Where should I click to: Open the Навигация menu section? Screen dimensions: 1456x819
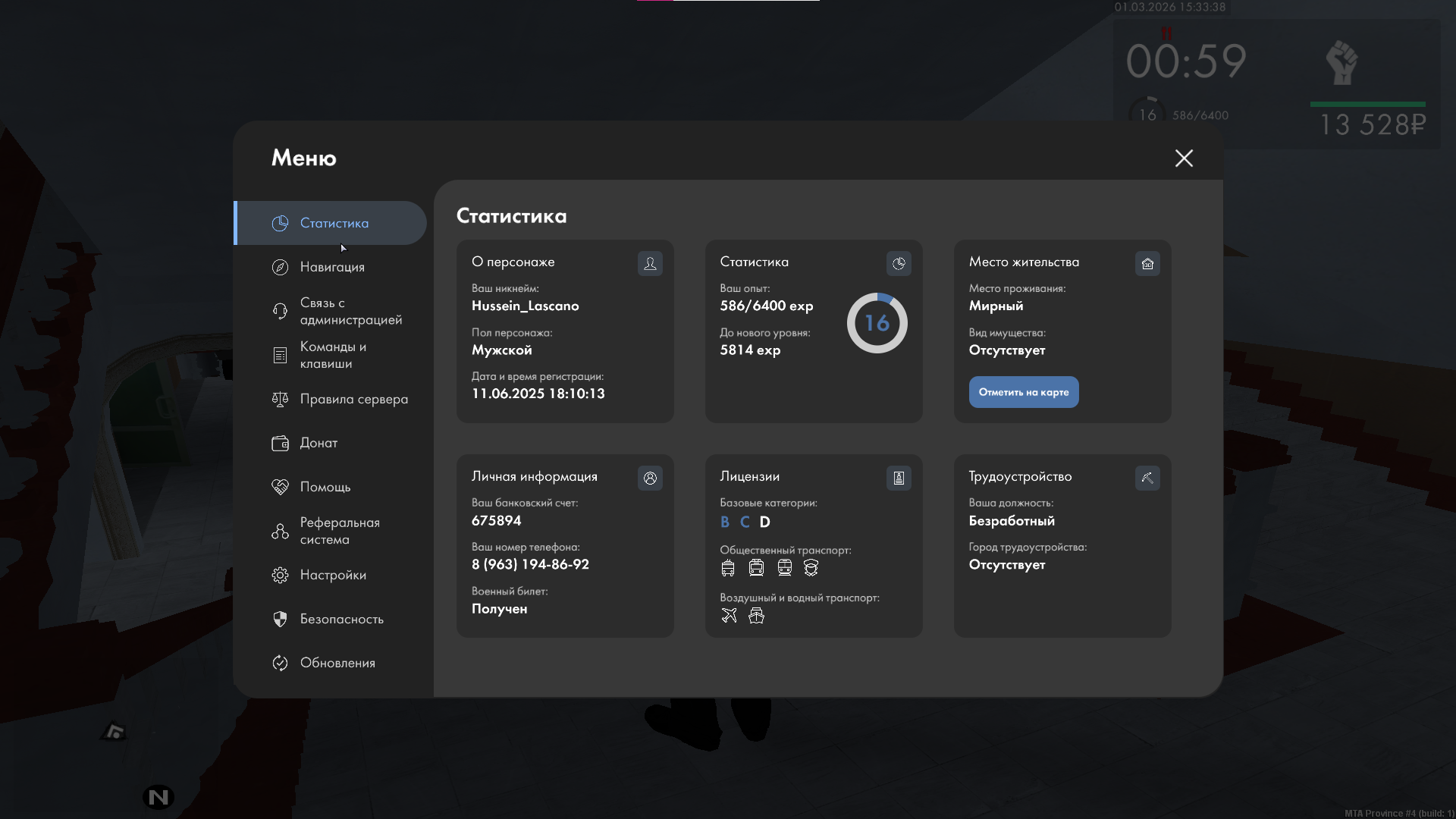pyautogui.click(x=332, y=267)
